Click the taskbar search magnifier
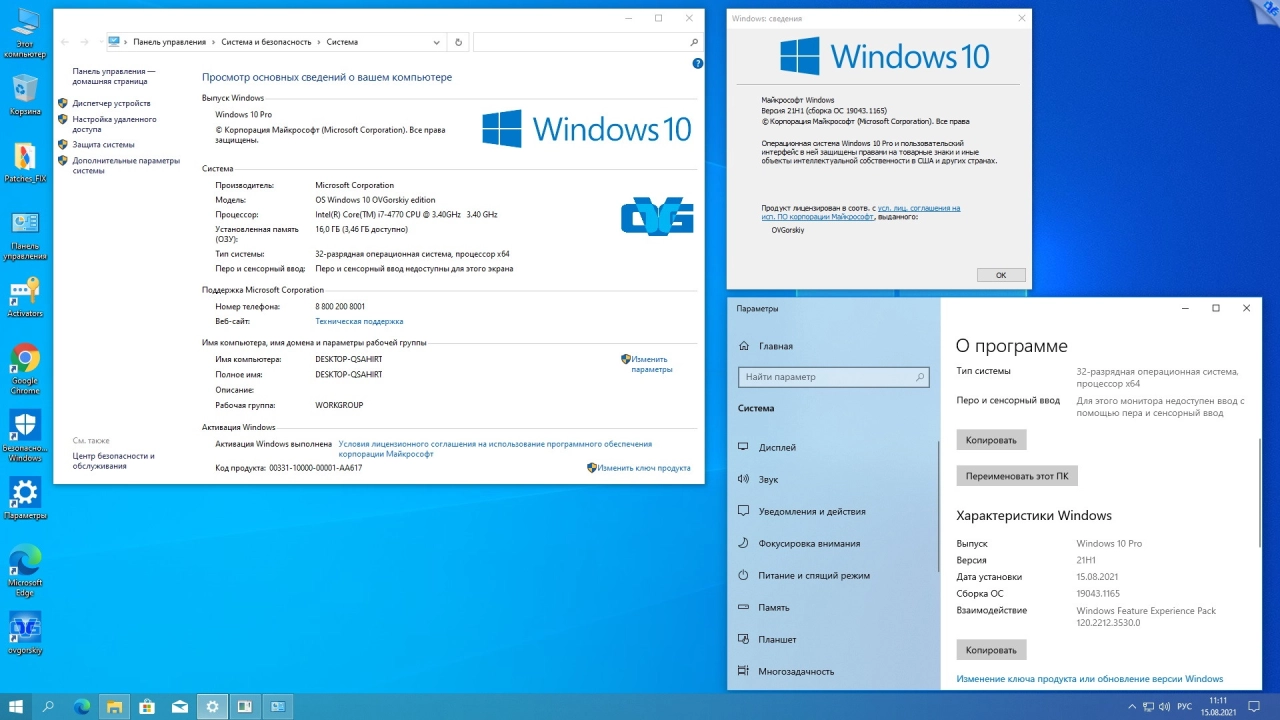 48,706
